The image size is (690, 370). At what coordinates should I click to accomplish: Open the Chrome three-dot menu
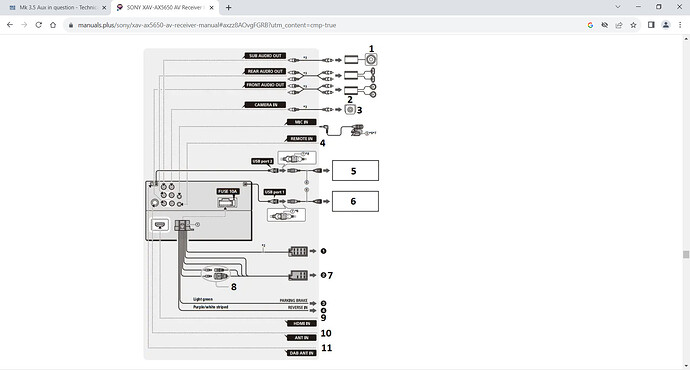coord(680,25)
